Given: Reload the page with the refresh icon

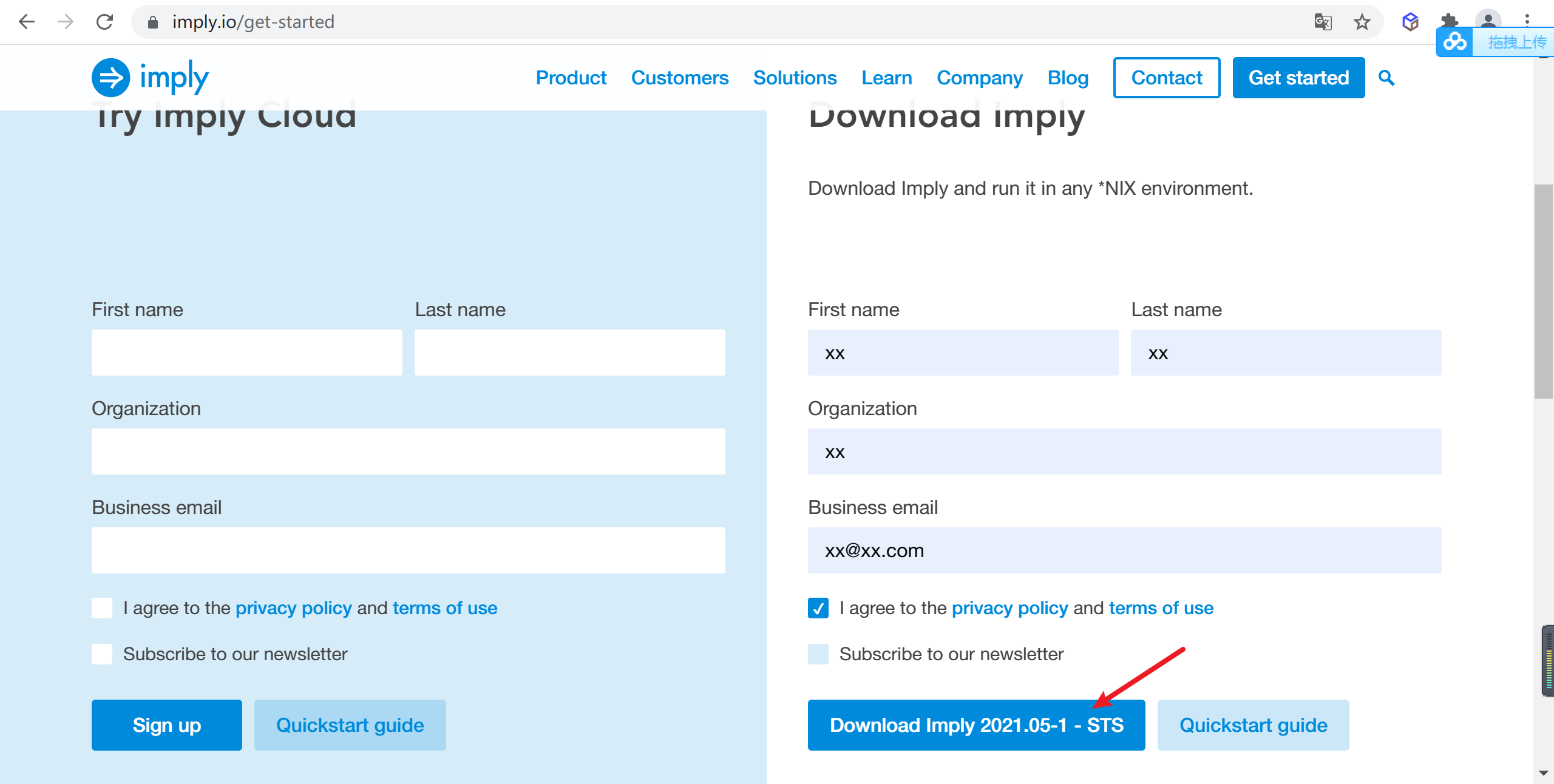Looking at the screenshot, I should tap(104, 22).
